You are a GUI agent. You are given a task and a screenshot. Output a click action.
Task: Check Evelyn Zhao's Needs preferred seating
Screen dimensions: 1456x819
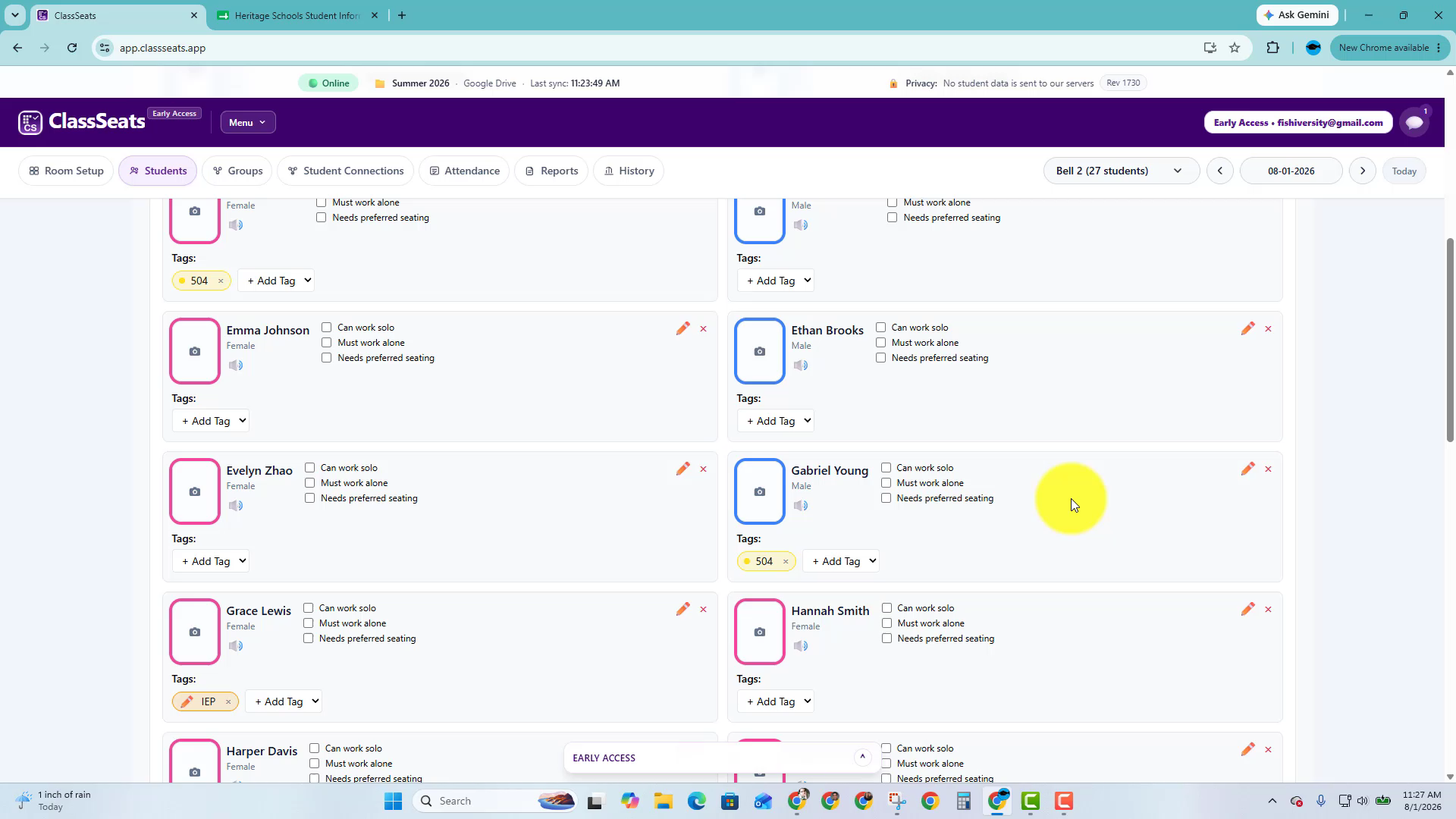pos(310,498)
